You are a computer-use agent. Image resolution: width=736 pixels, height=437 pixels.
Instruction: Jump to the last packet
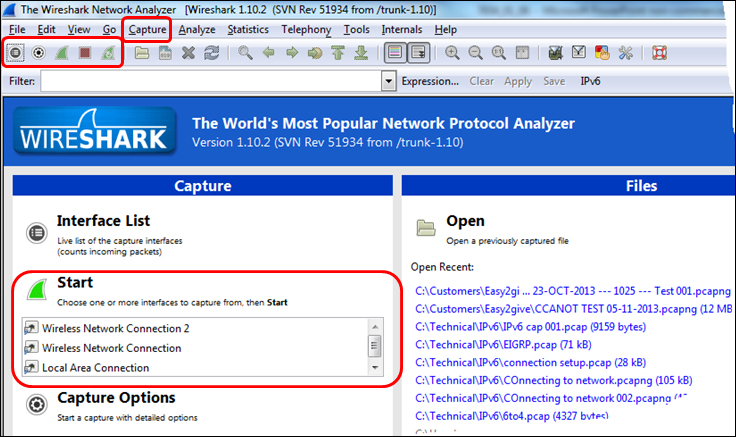click(x=361, y=53)
